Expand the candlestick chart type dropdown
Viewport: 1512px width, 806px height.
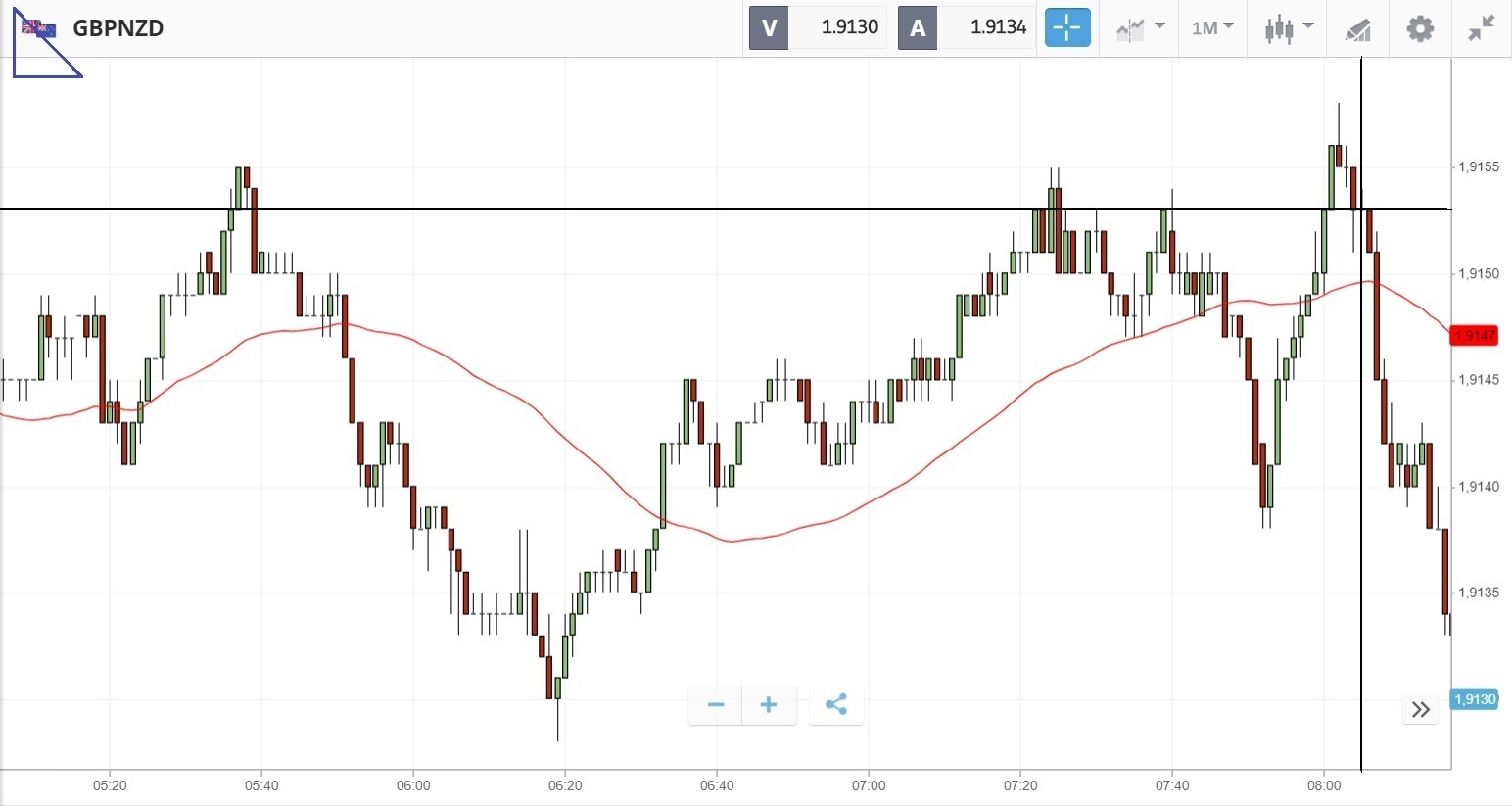tap(1288, 28)
